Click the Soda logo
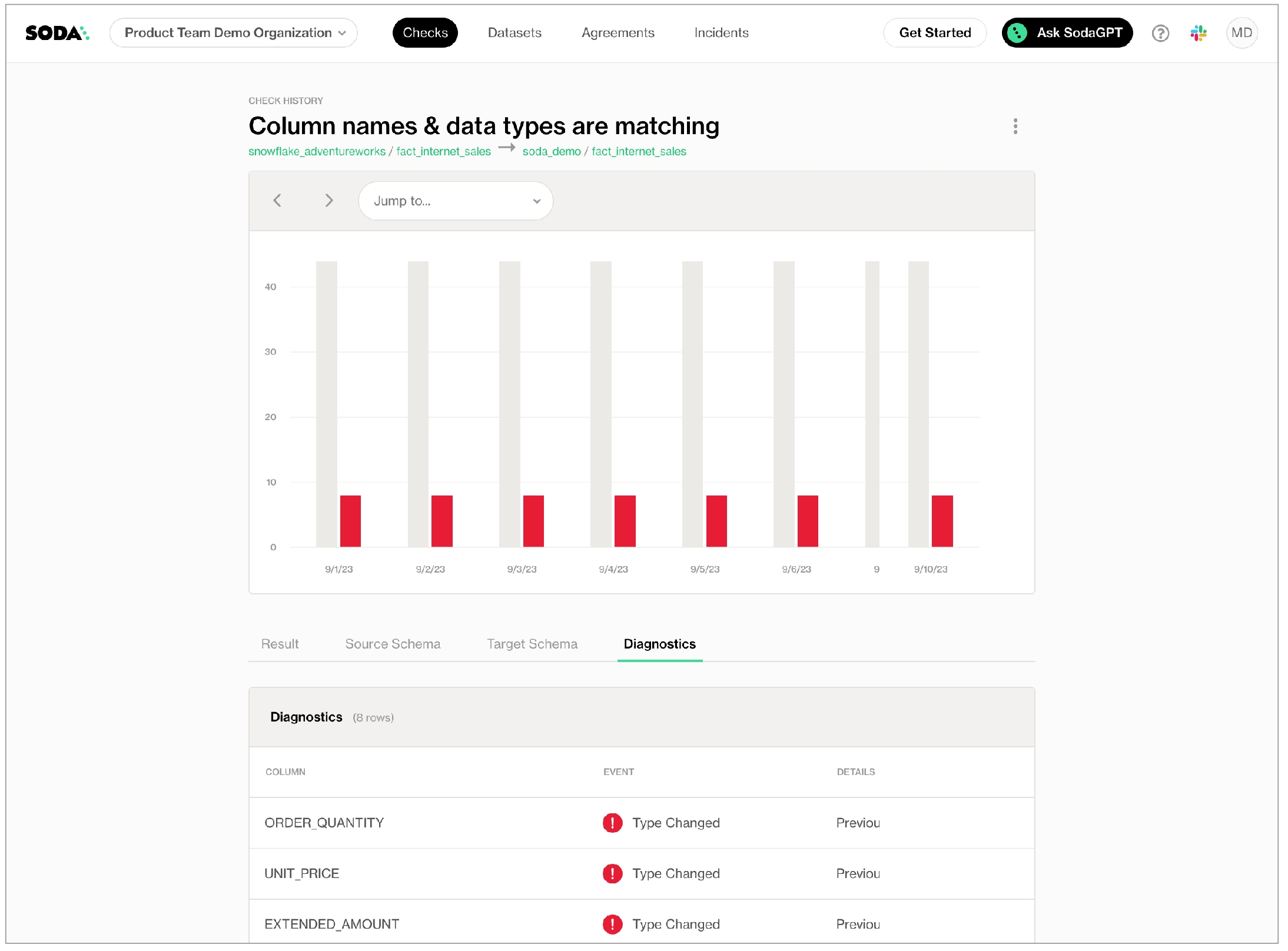1288x951 pixels. click(57, 33)
